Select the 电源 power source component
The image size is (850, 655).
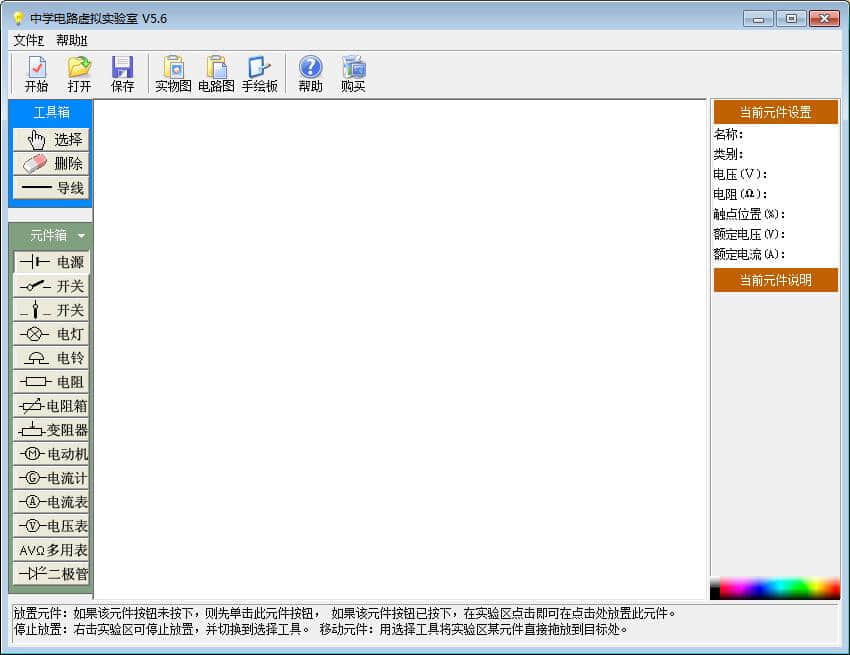pos(51,262)
